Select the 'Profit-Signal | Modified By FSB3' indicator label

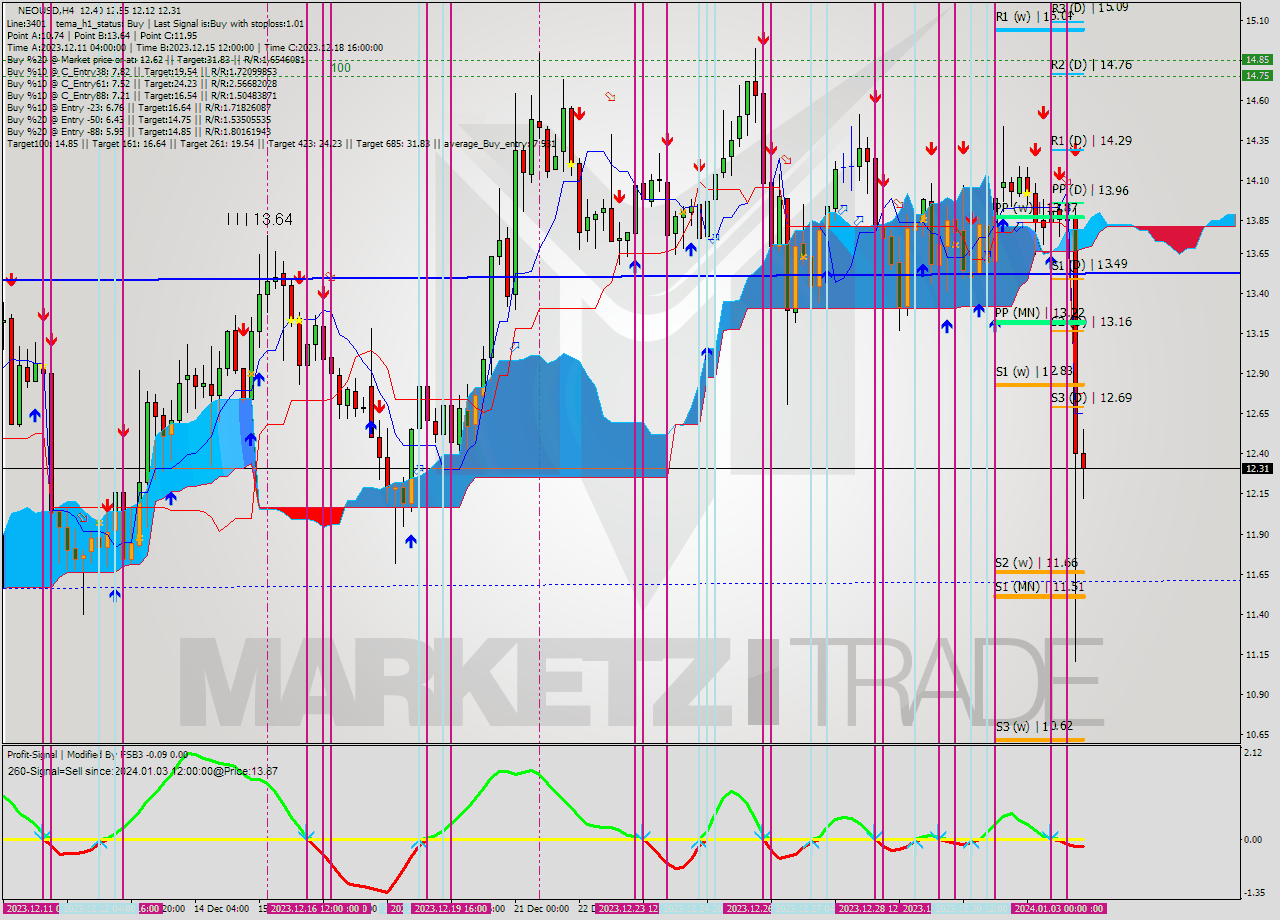click(97, 754)
